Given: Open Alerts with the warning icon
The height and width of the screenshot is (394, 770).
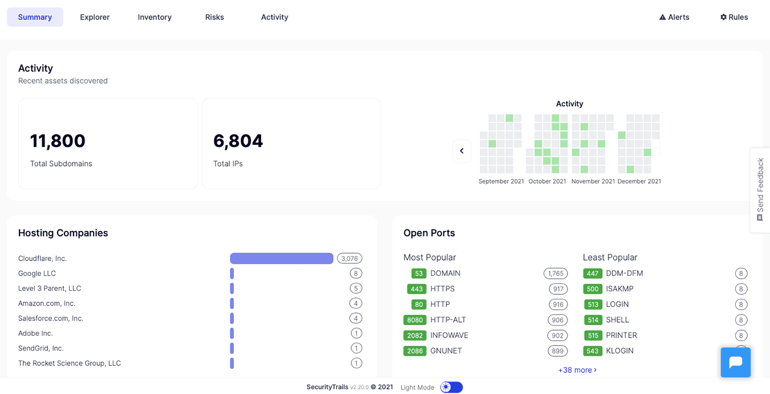Looking at the screenshot, I should 674,17.
